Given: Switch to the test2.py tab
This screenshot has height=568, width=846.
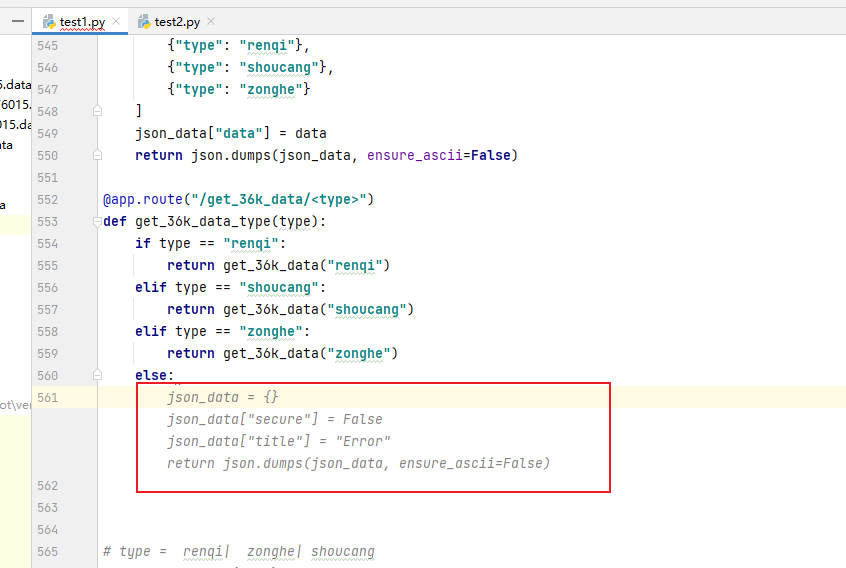Looking at the screenshot, I should click(x=178, y=21).
